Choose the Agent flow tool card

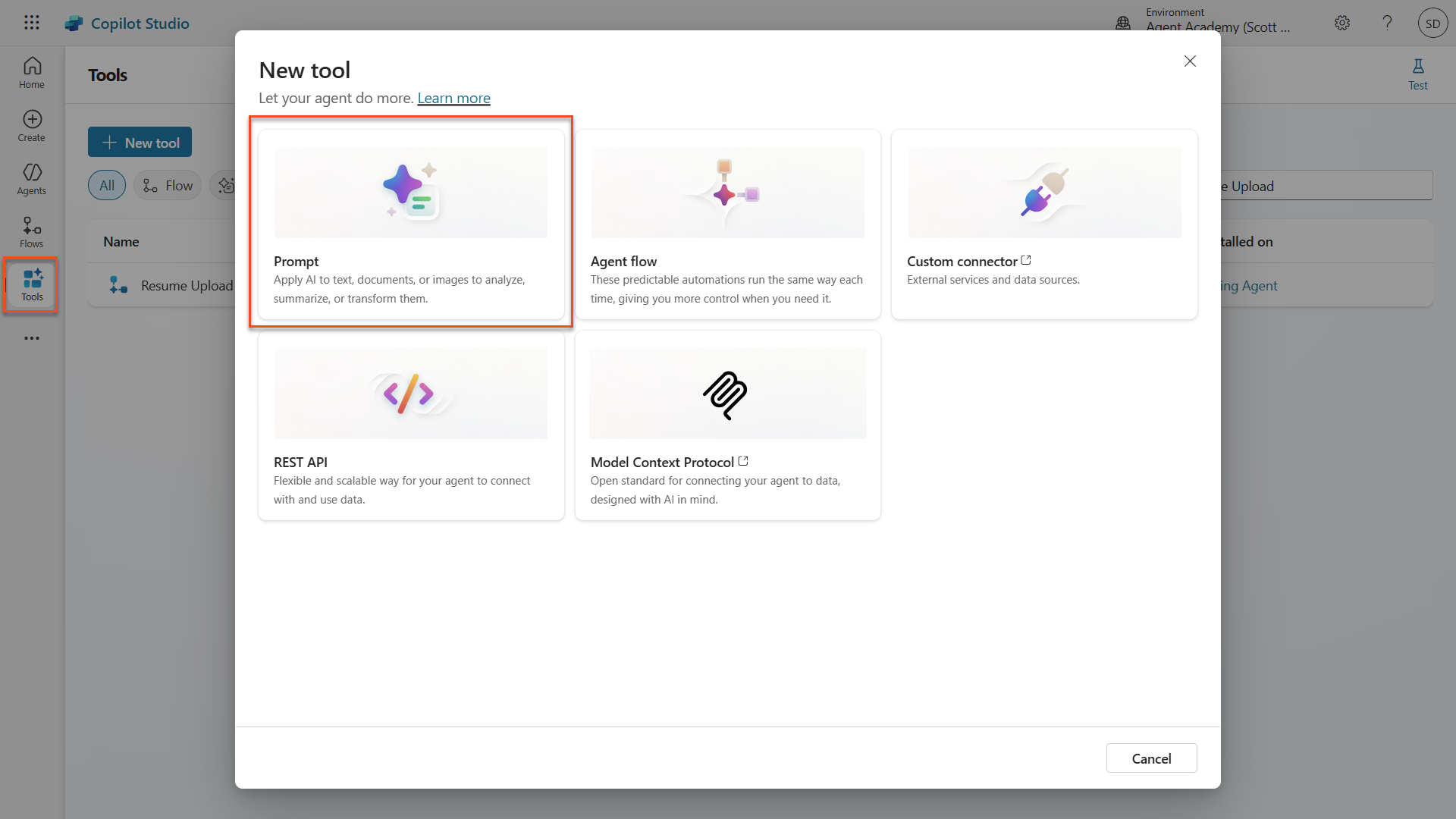click(727, 224)
